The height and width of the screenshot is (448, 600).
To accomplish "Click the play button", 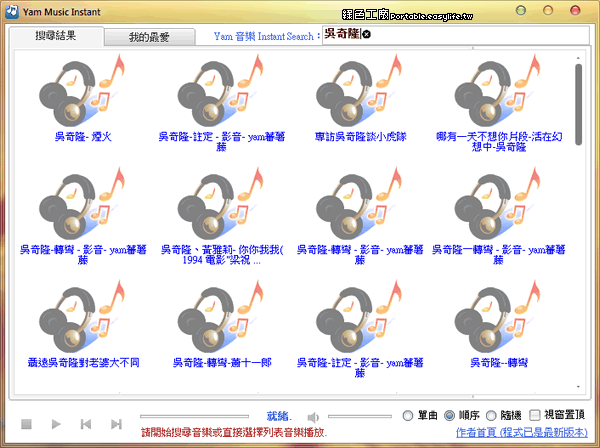I will click(x=56, y=424).
